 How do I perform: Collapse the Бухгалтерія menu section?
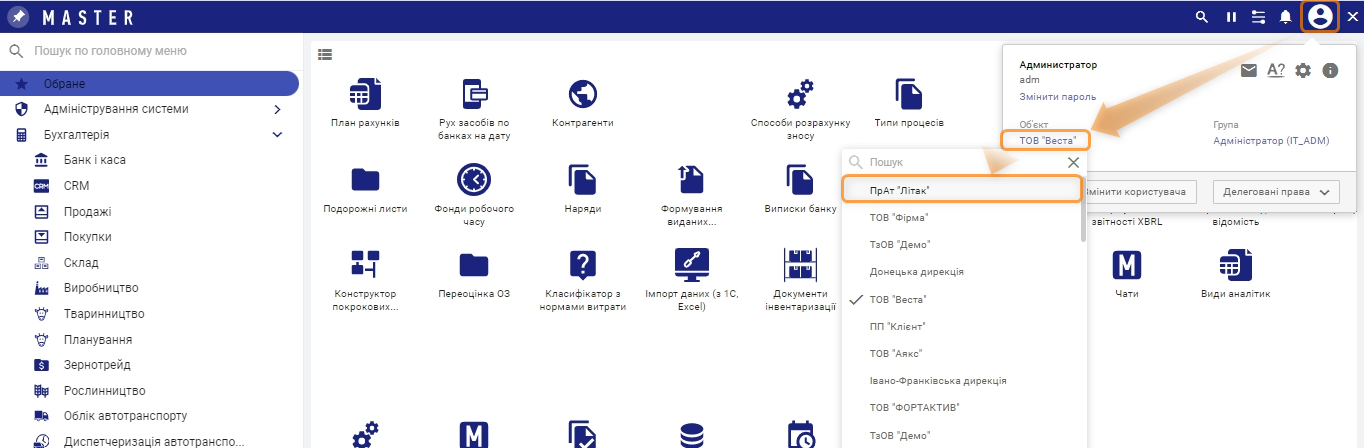pyautogui.click(x=277, y=135)
